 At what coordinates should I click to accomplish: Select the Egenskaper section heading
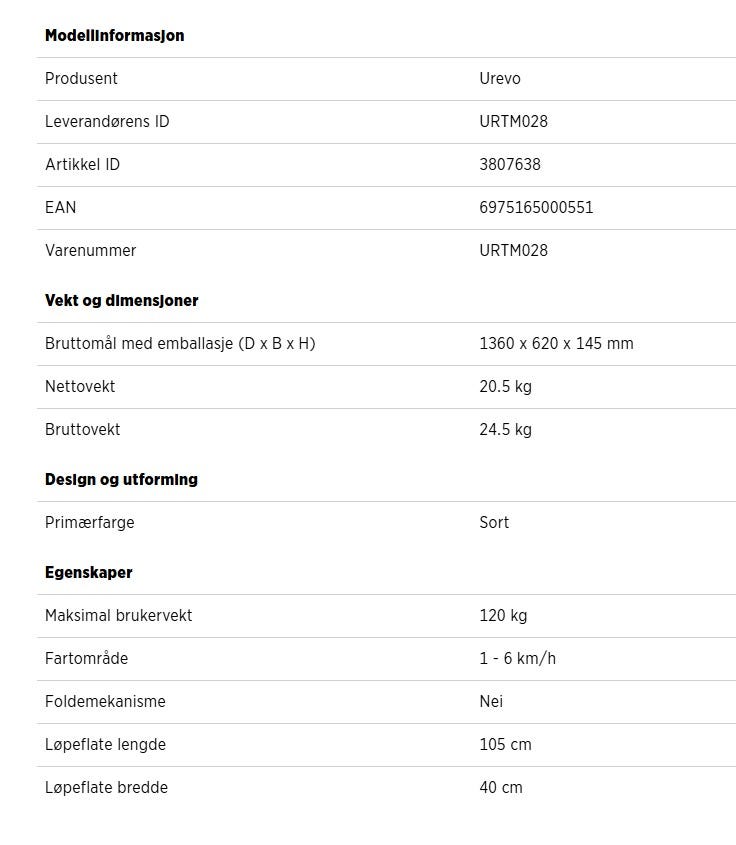click(x=88, y=572)
